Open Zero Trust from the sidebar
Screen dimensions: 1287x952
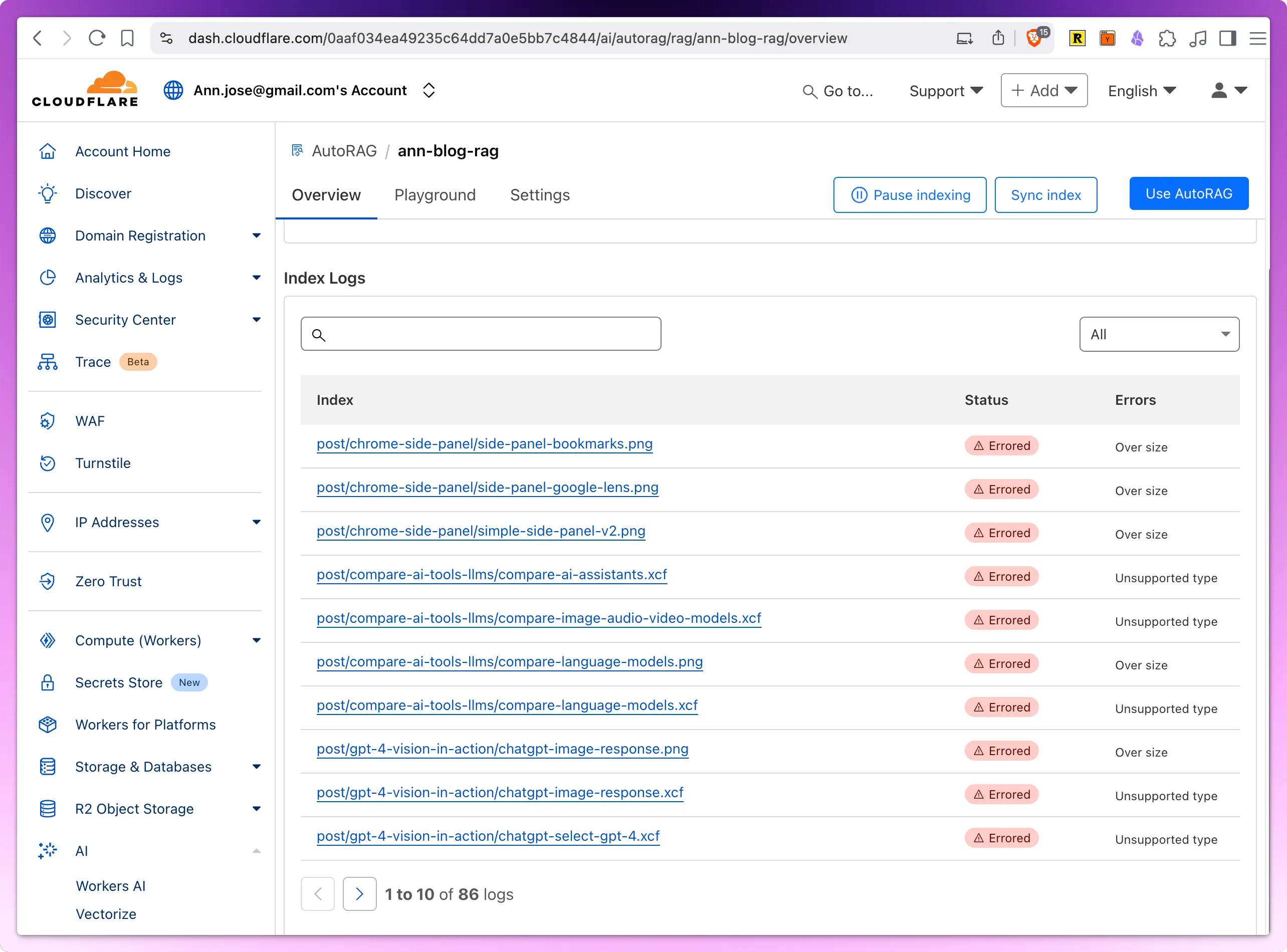tap(108, 581)
